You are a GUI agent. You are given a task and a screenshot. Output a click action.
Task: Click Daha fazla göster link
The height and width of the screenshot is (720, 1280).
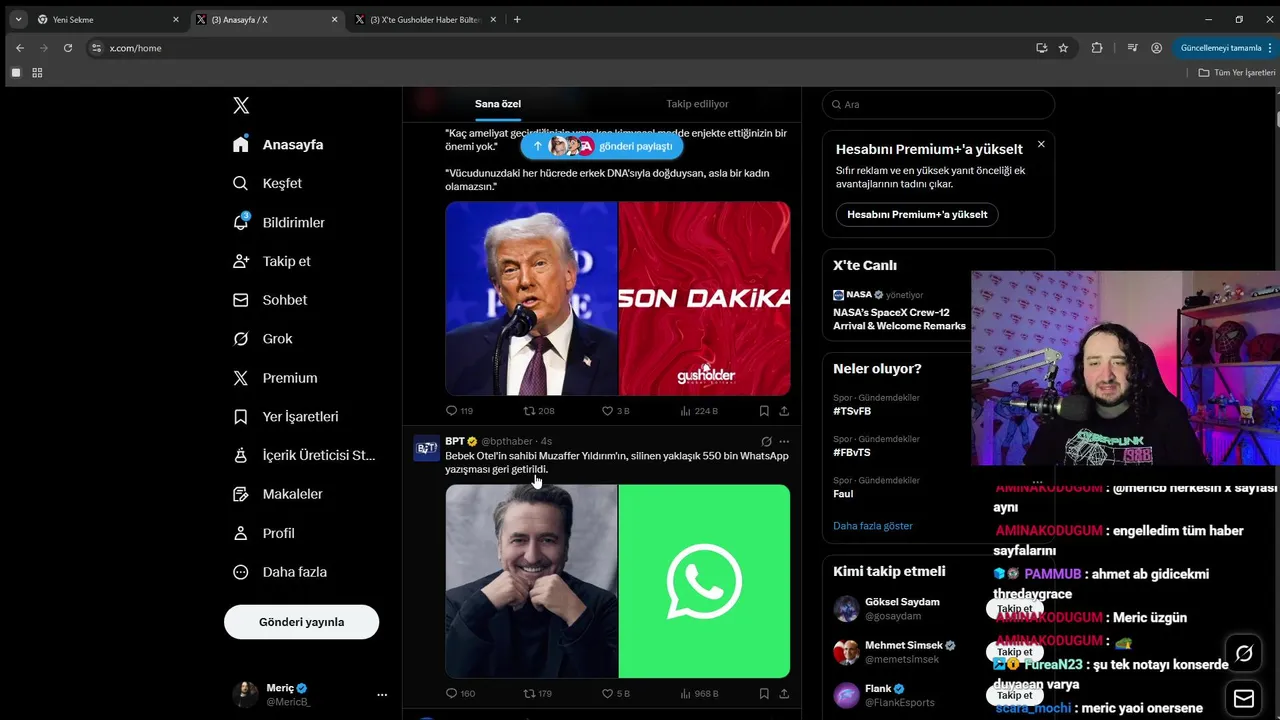tap(873, 526)
